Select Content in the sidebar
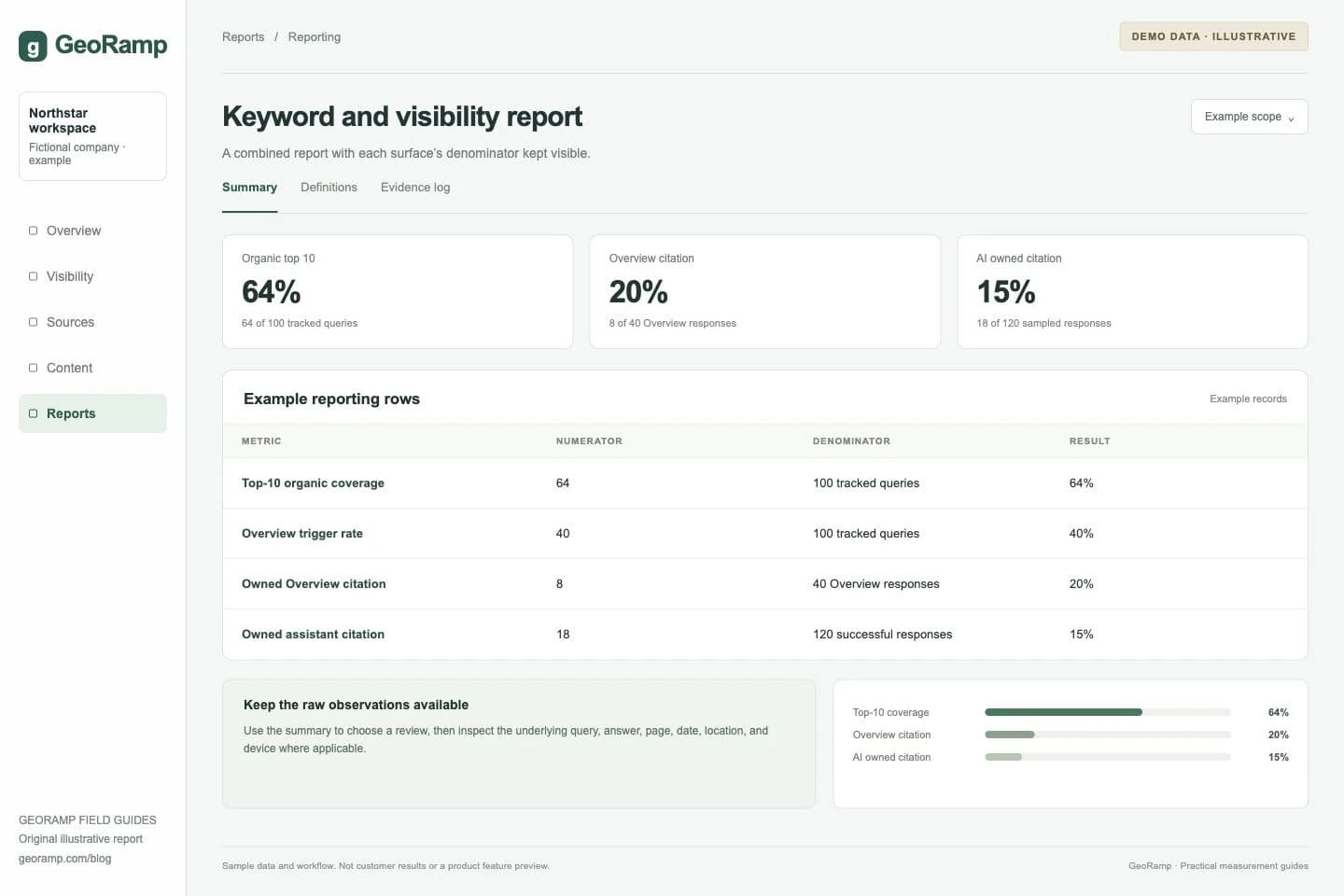This screenshot has height=896, width=1344. (x=92, y=368)
